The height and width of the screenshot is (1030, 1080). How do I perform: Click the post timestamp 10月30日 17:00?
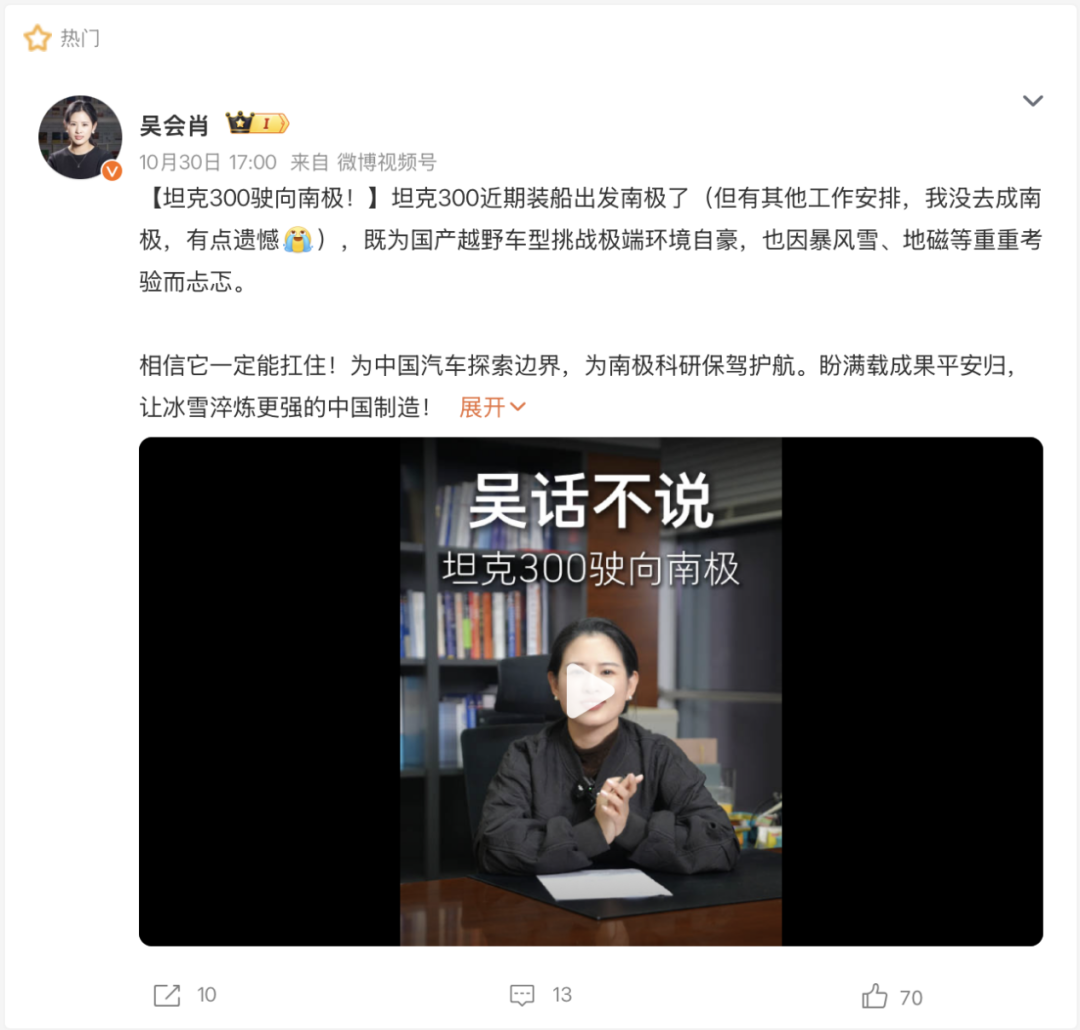(x=208, y=163)
